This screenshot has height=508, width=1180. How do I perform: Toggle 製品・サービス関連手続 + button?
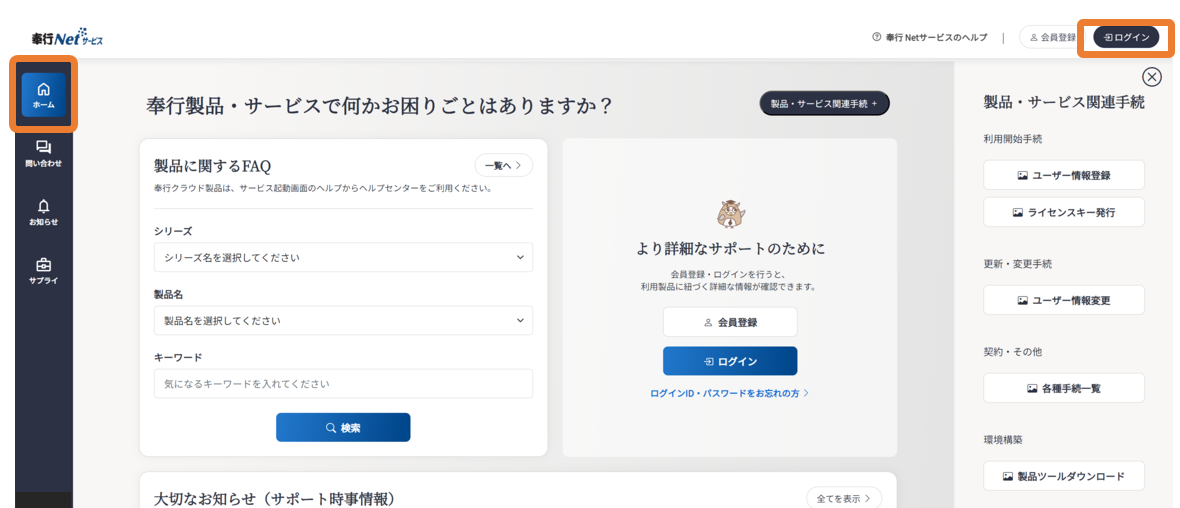tap(825, 103)
